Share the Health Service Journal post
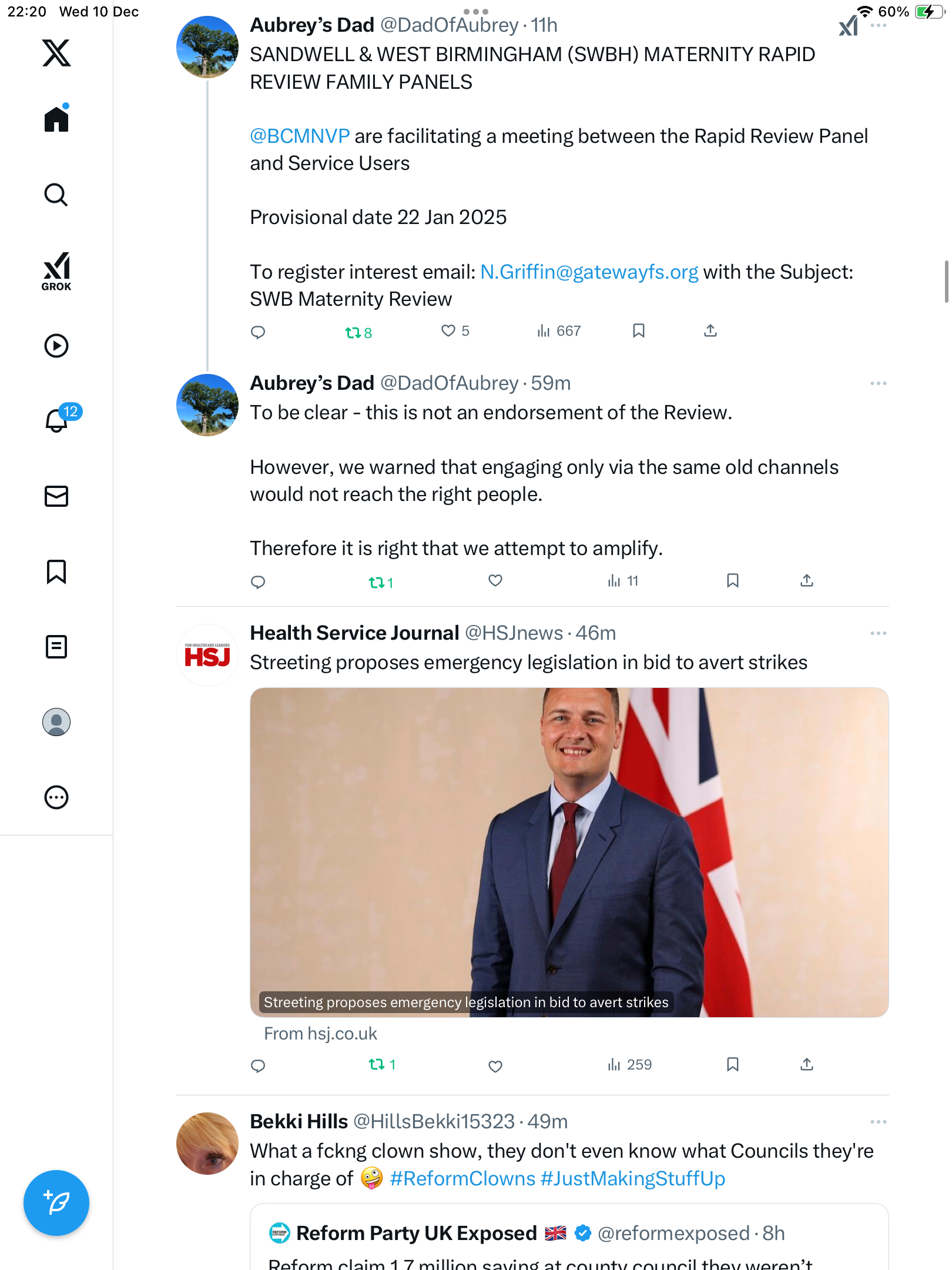The height and width of the screenshot is (1270, 952). pos(807,1064)
